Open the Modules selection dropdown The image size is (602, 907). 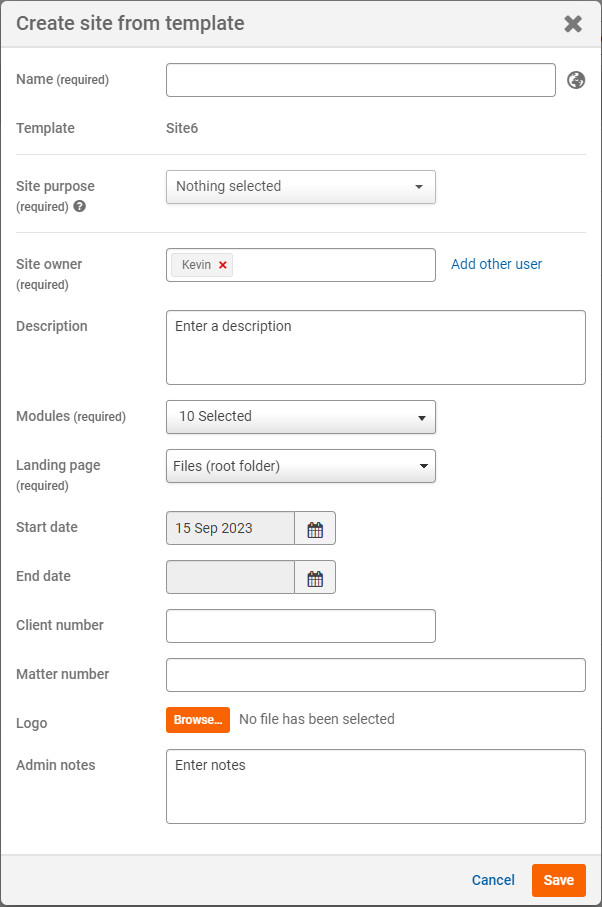(x=300, y=417)
